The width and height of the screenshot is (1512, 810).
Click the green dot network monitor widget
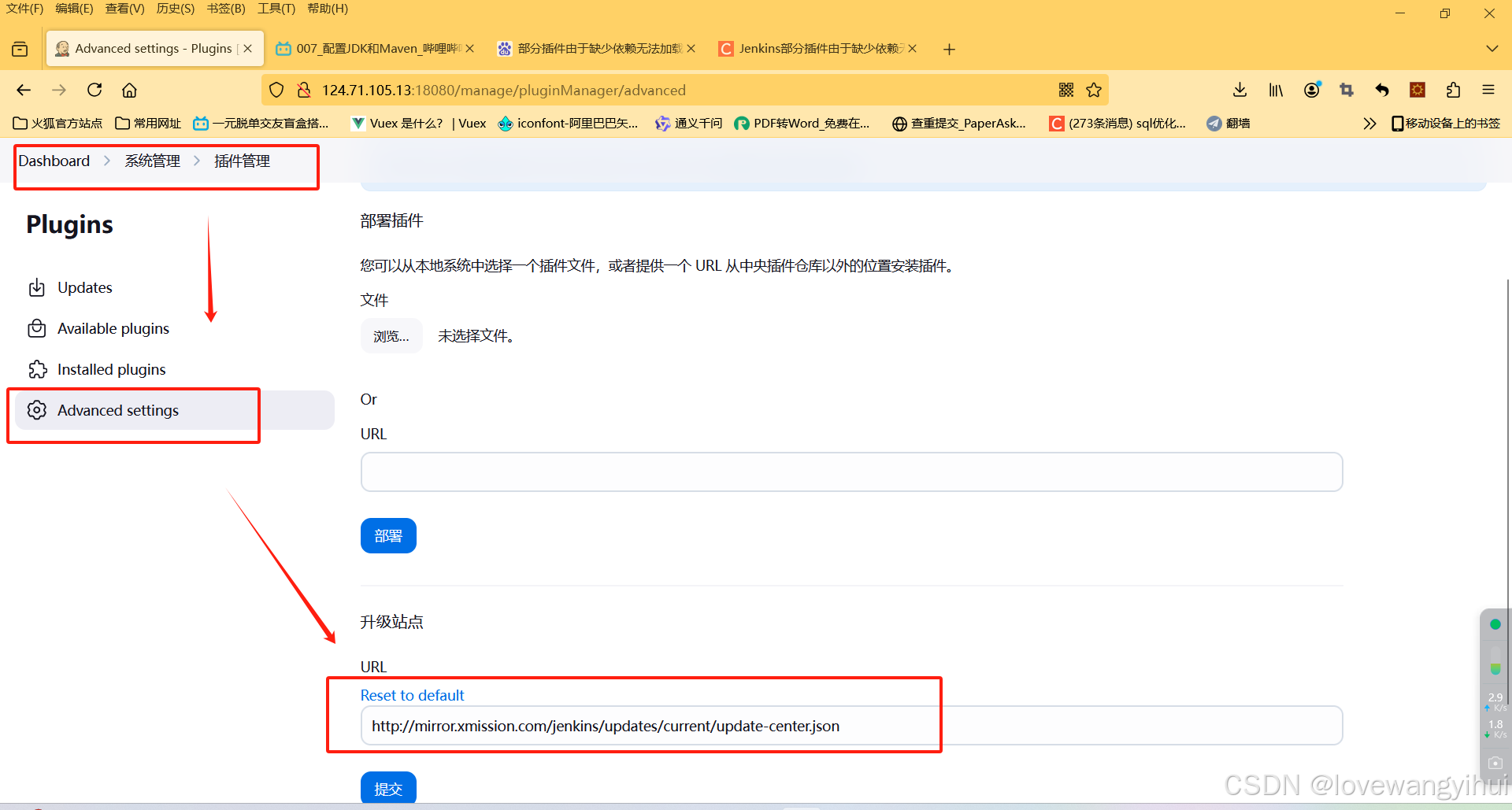coord(1495,624)
